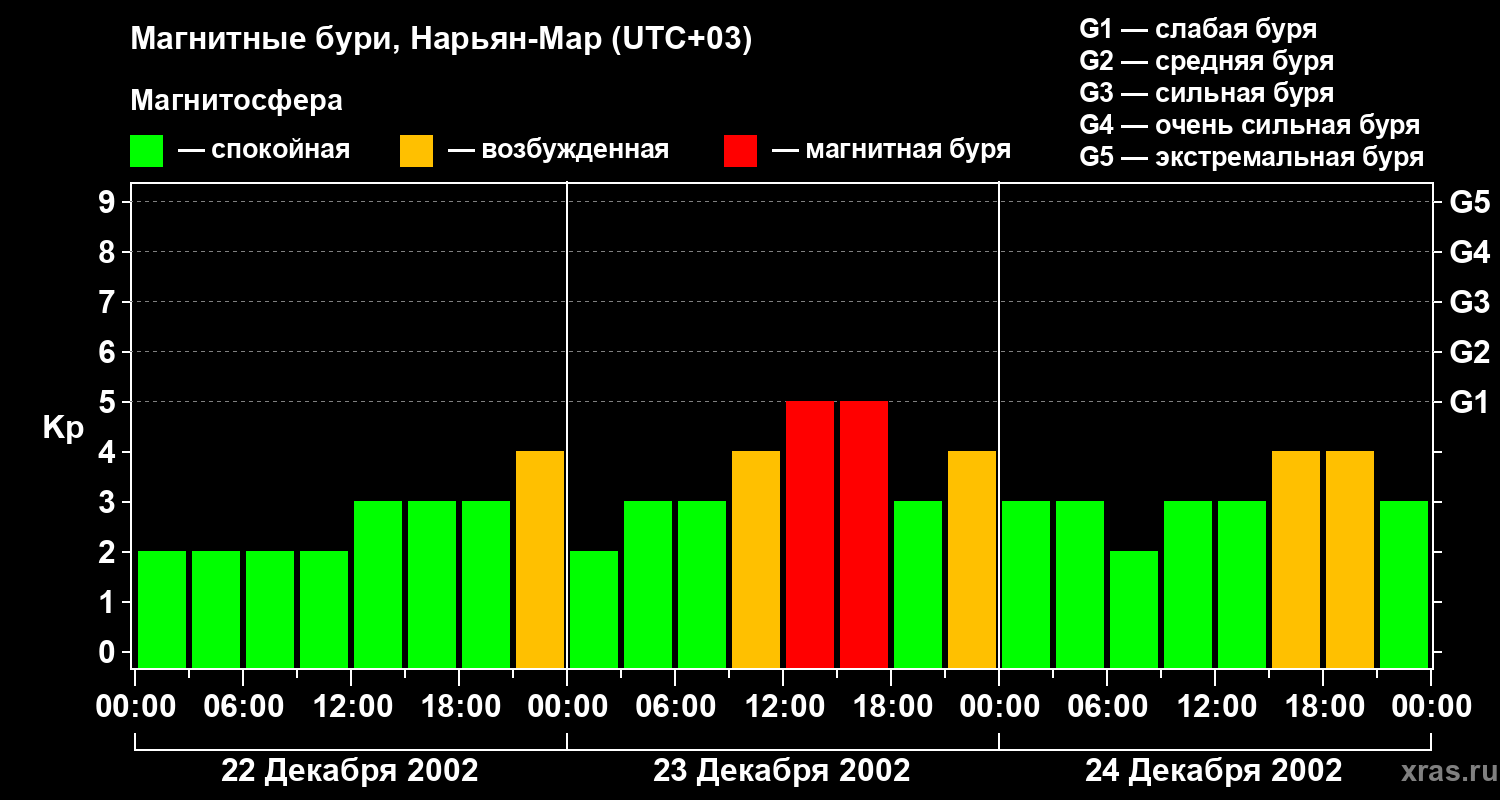This screenshot has height=800, width=1500.
Task: Click the 'G2 — средняя буря' legend line
Action: pyautogui.click(x=1206, y=61)
